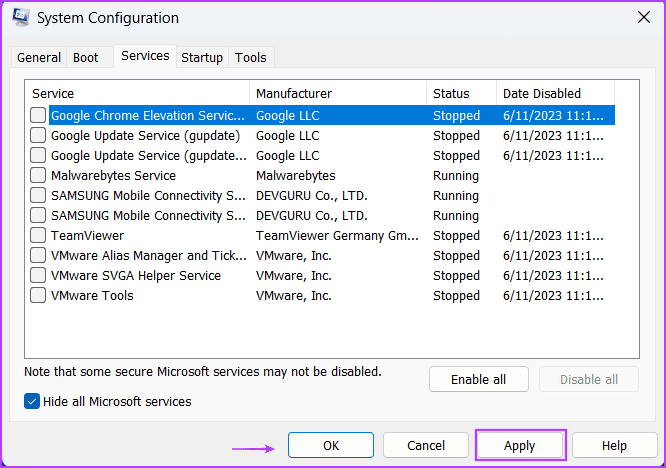Image resolution: width=666 pixels, height=468 pixels.
Task: Check the VMware Tools checkbox
Action: (x=38, y=295)
